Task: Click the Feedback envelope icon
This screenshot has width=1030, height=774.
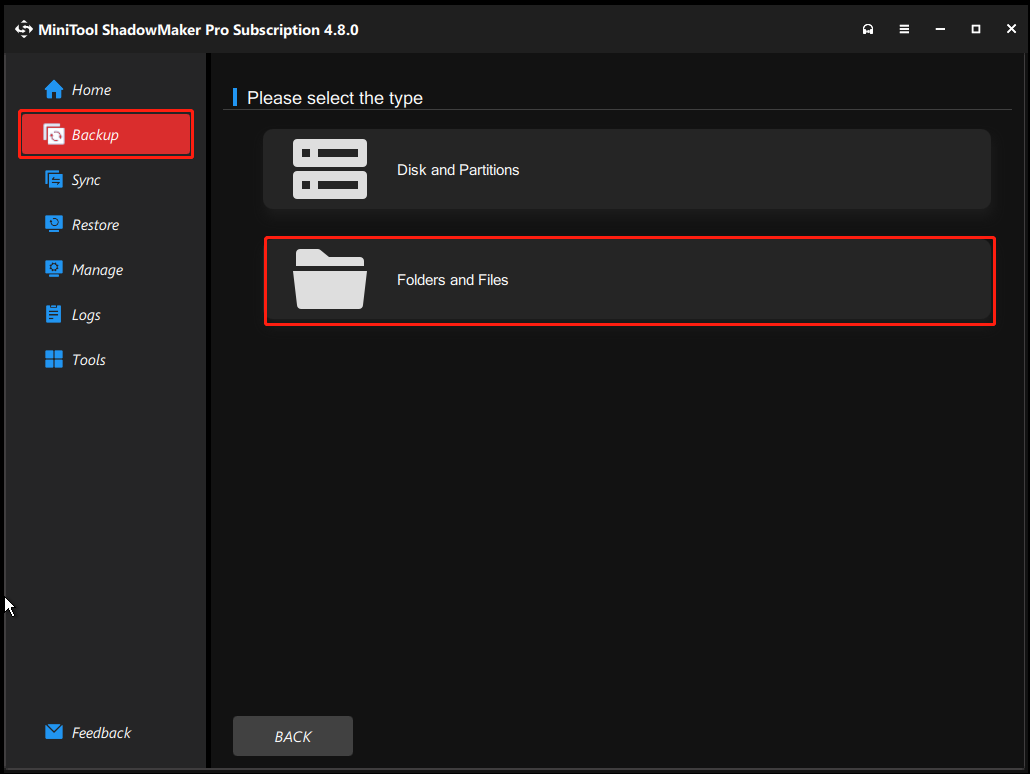Action: click(52, 732)
